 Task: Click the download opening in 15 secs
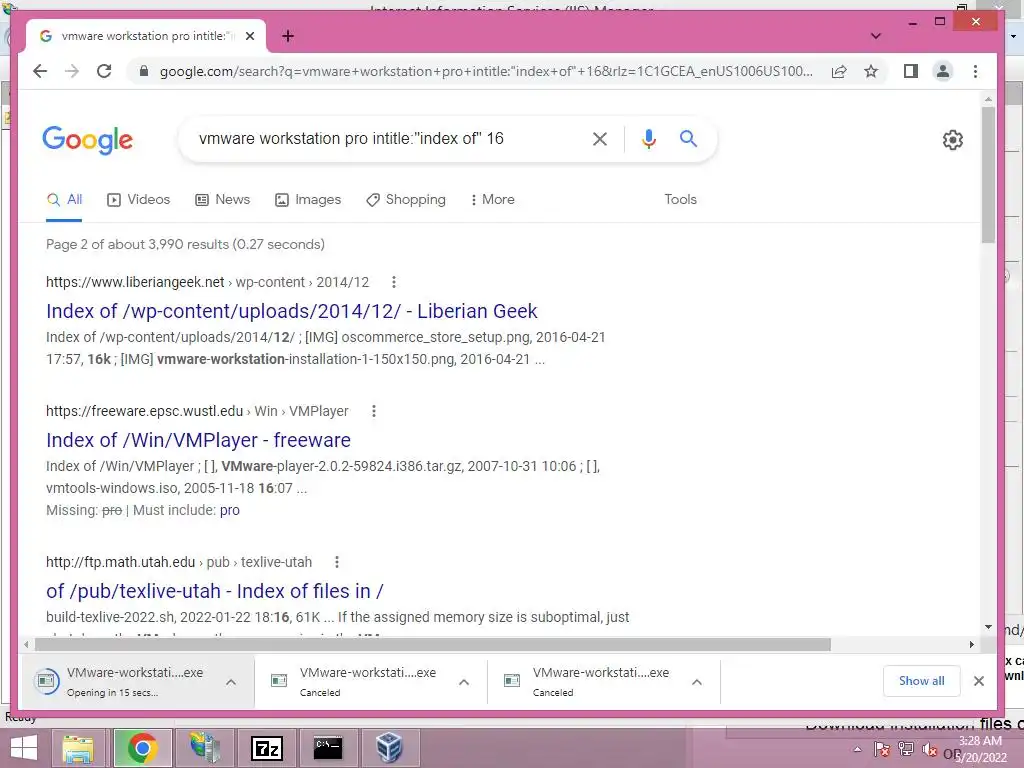click(x=124, y=682)
